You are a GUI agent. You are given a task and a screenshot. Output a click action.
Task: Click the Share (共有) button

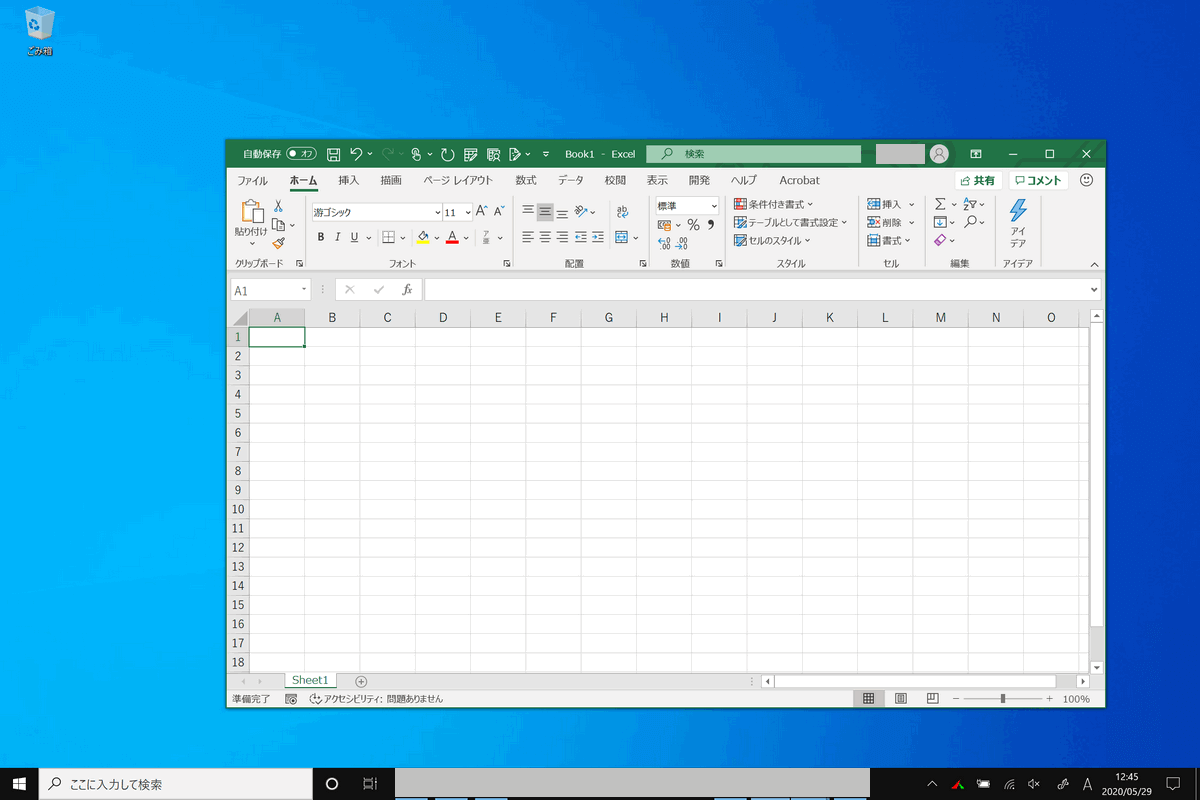(x=978, y=181)
